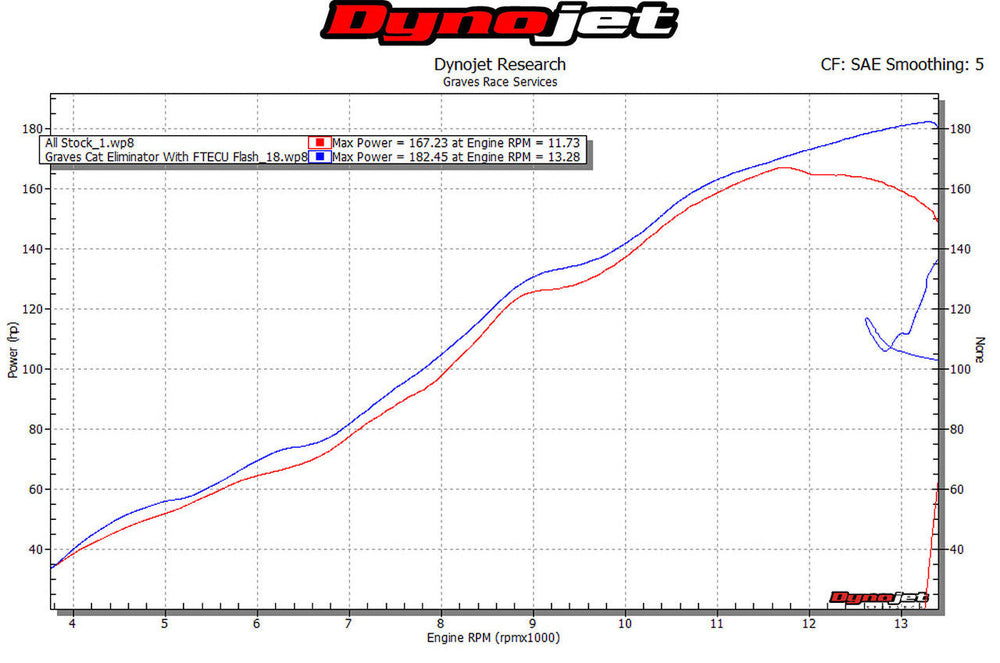The width and height of the screenshot is (1000, 663).
Task: Click the 13 tick on the RPM axis
Action: click(x=900, y=624)
